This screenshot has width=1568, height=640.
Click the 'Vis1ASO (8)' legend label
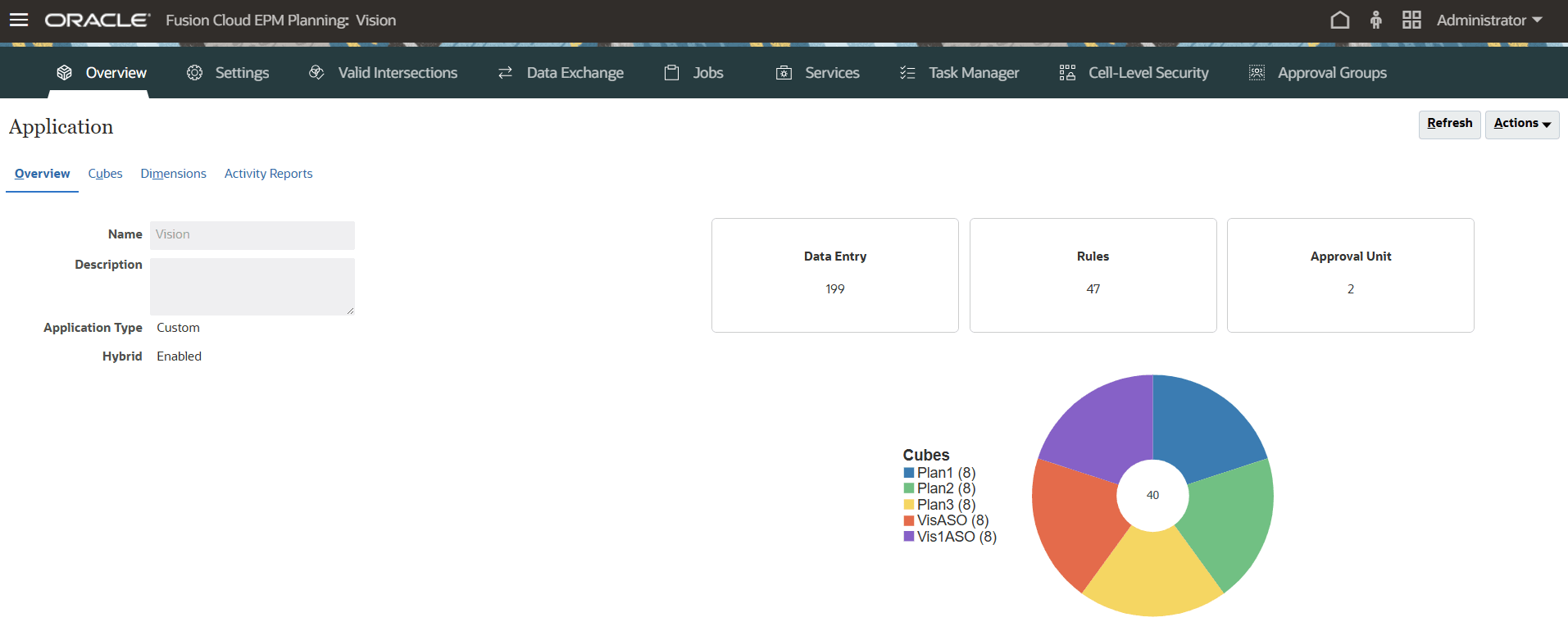(957, 537)
